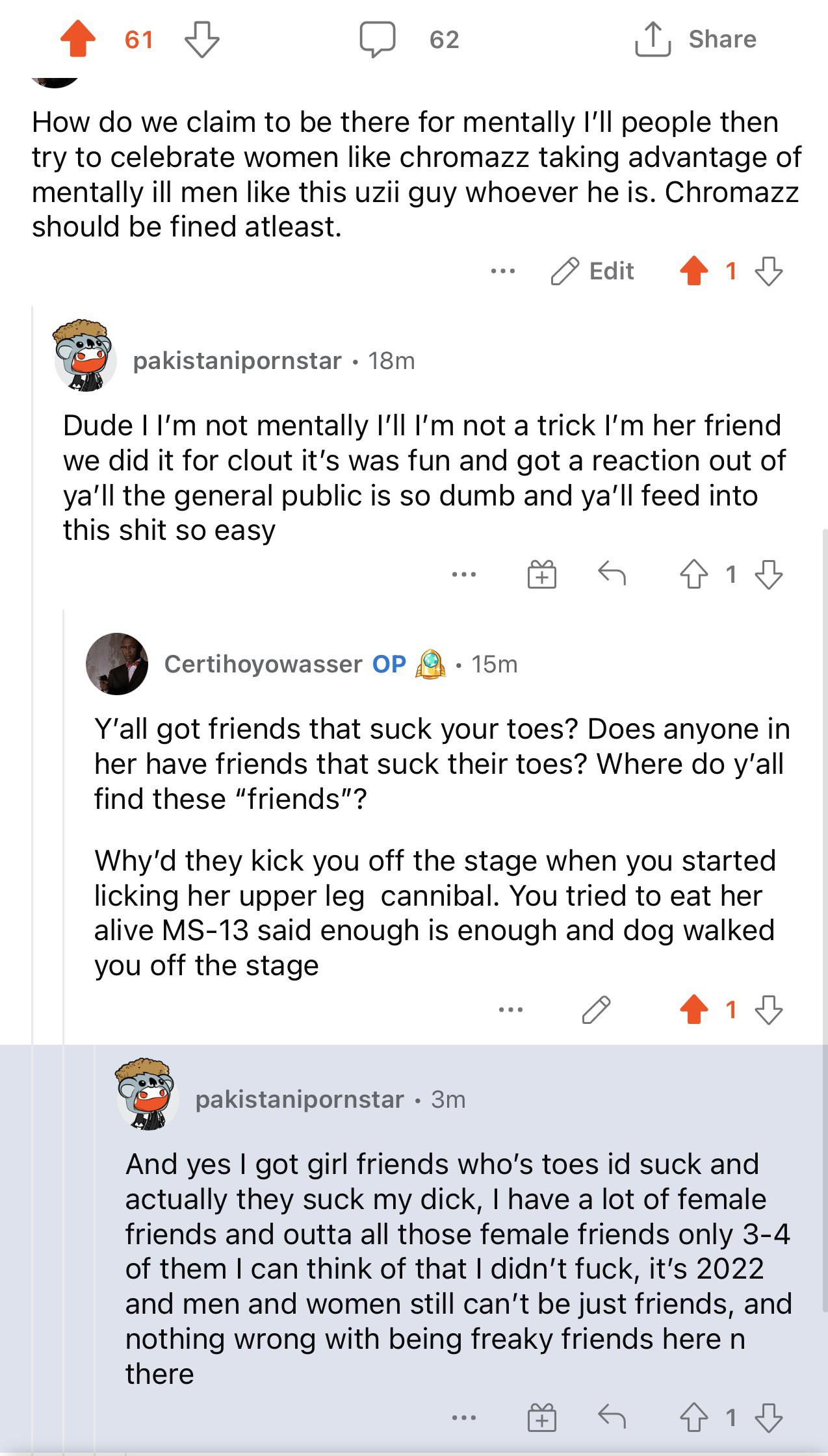The height and width of the screenshot is (1456, 828).
Task: Open pakistanipornstar's profile from the 18m comment
Action: pos(237,361)
